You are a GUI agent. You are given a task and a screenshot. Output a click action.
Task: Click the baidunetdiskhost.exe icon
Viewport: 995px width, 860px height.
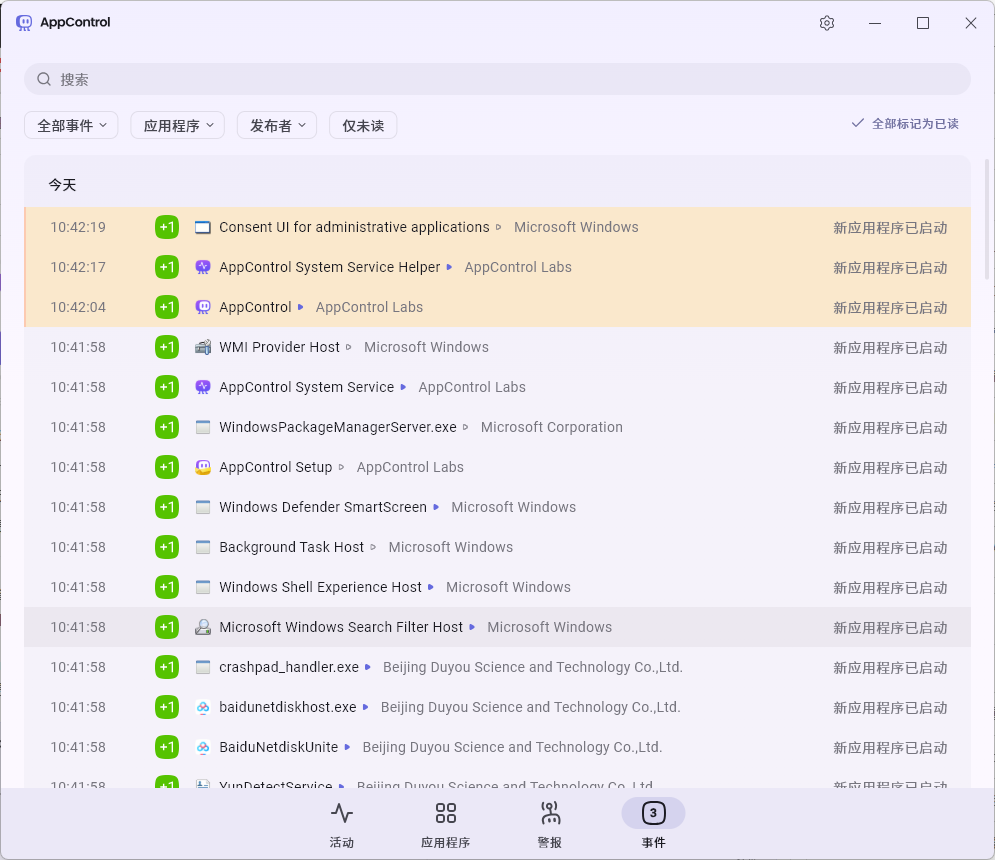click(x=202, y=707)
